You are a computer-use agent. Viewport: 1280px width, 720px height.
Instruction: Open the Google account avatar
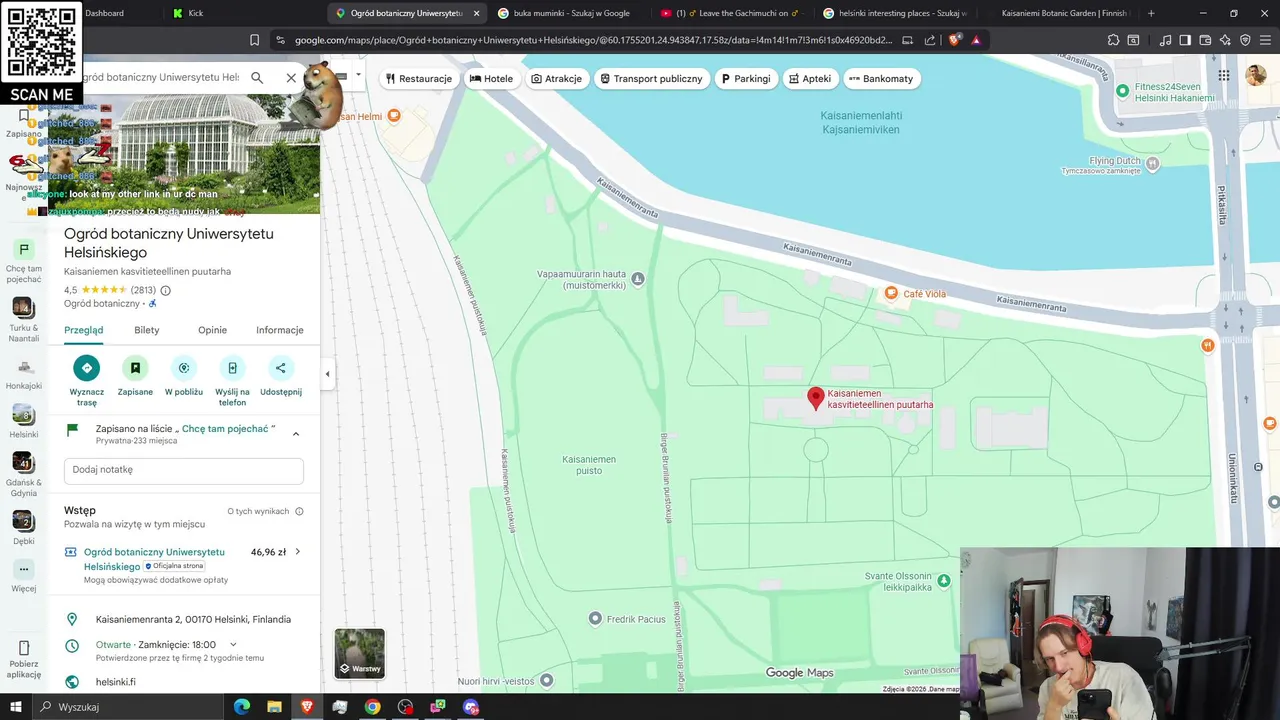click(x=1255, y=76)
